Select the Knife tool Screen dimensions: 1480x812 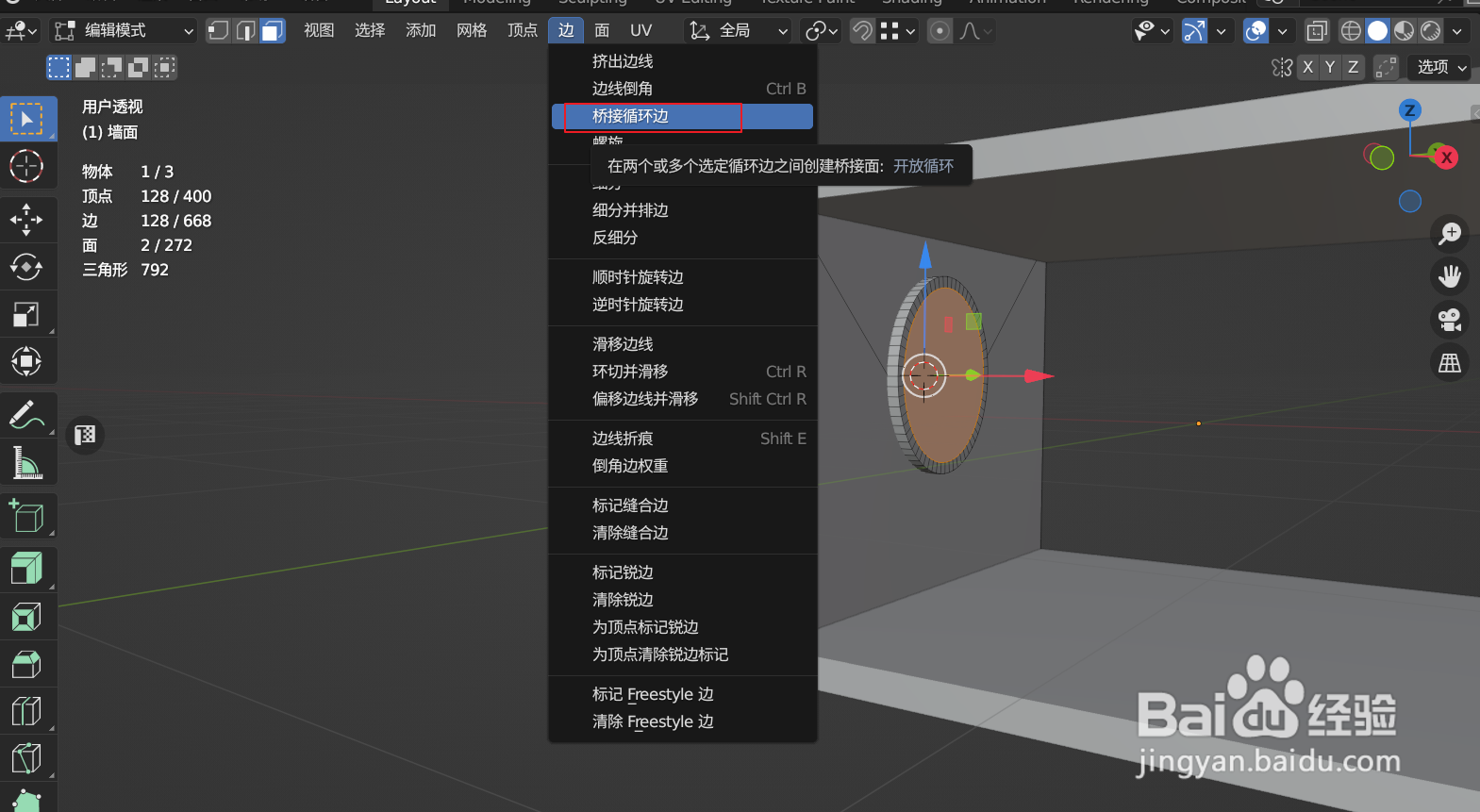click(x=26, y=758)
